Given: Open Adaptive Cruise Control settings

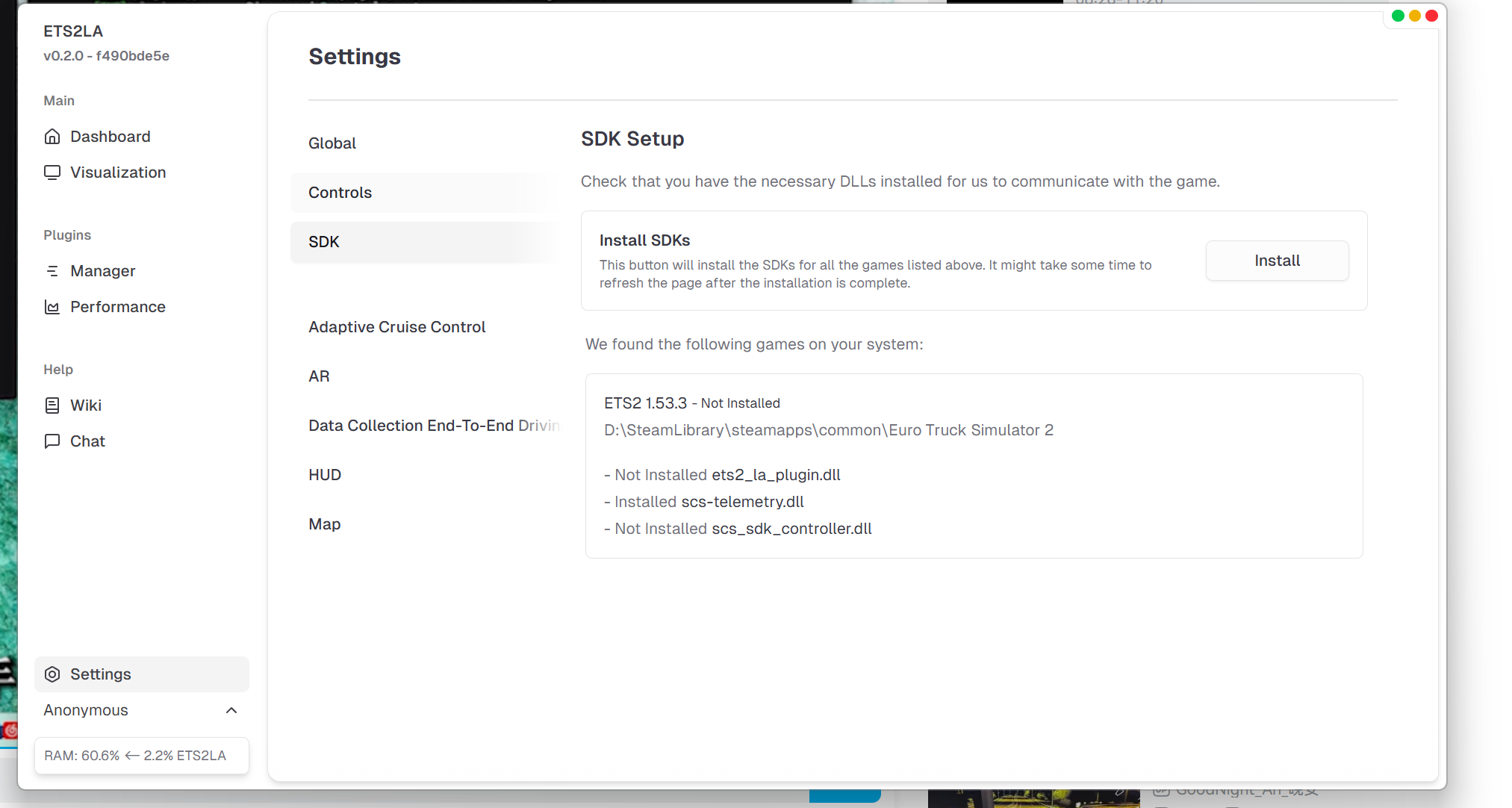Looking at the screenshot, I should coord(396,327).
